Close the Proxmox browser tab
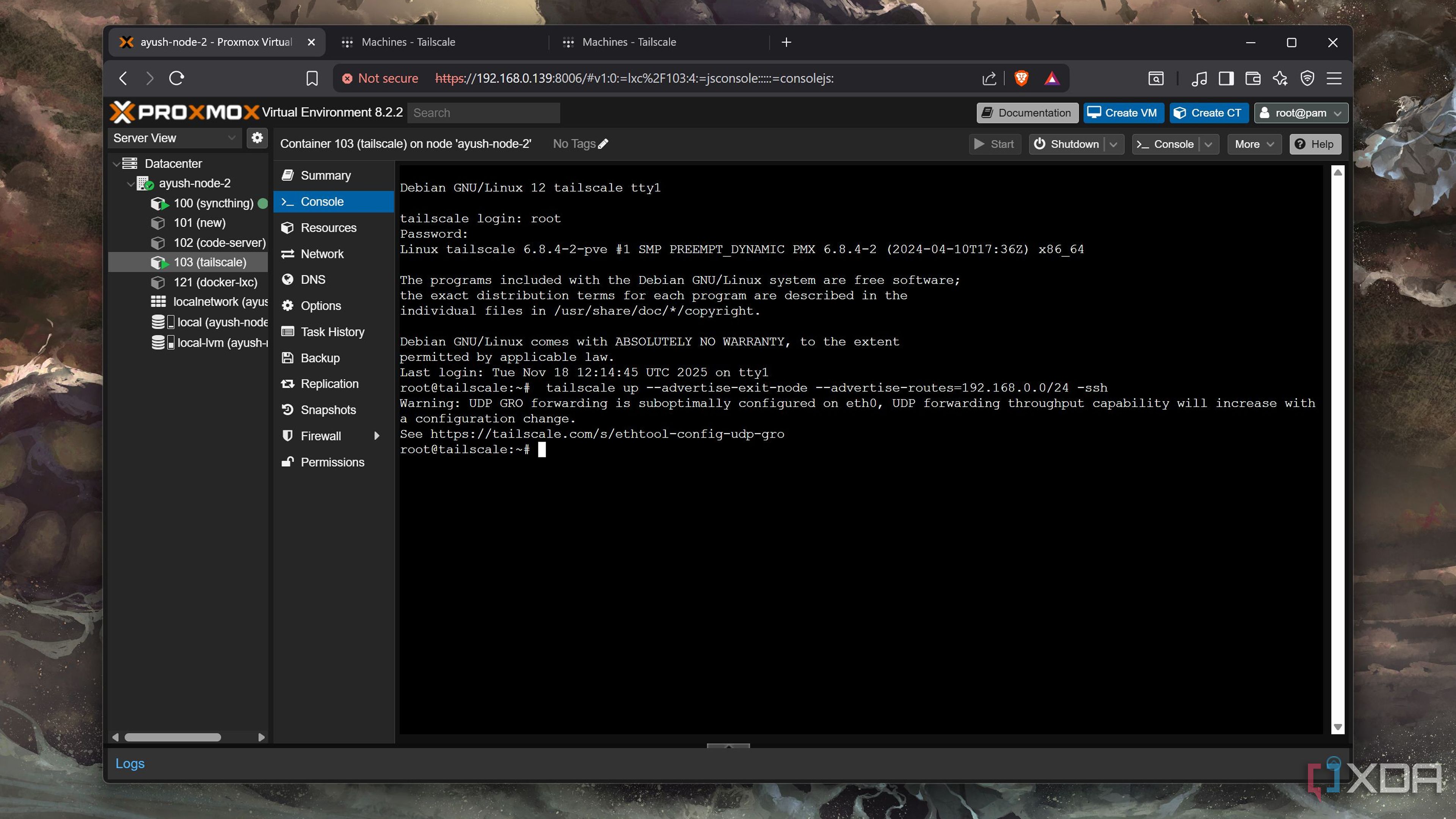 coord(311,42)
